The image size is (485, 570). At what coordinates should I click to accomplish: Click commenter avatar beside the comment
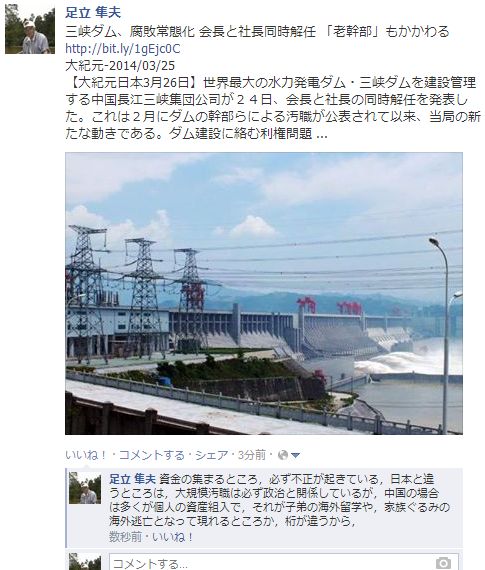click(x=85, y=488)
